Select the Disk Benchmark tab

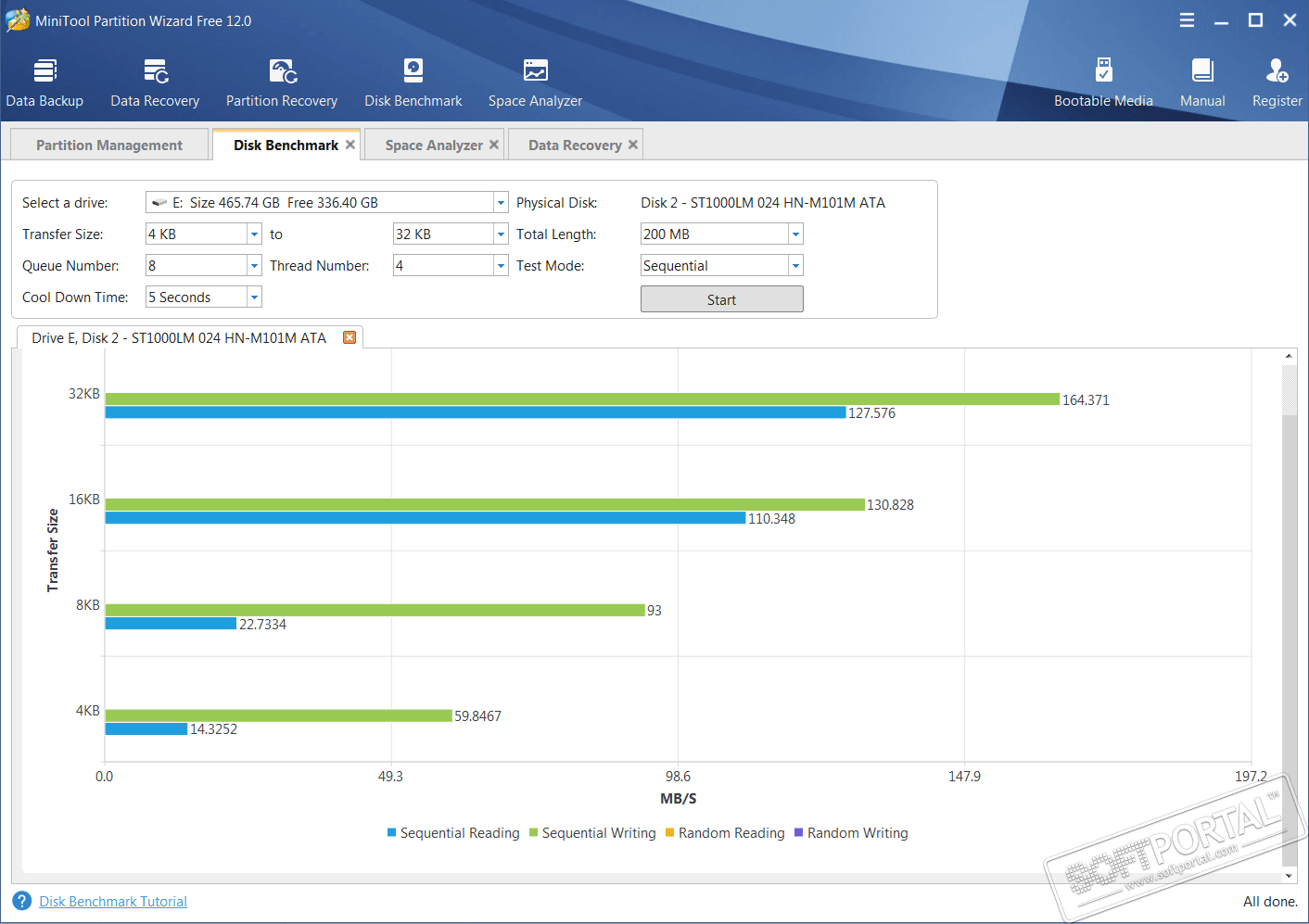click(x=286, y=145)
